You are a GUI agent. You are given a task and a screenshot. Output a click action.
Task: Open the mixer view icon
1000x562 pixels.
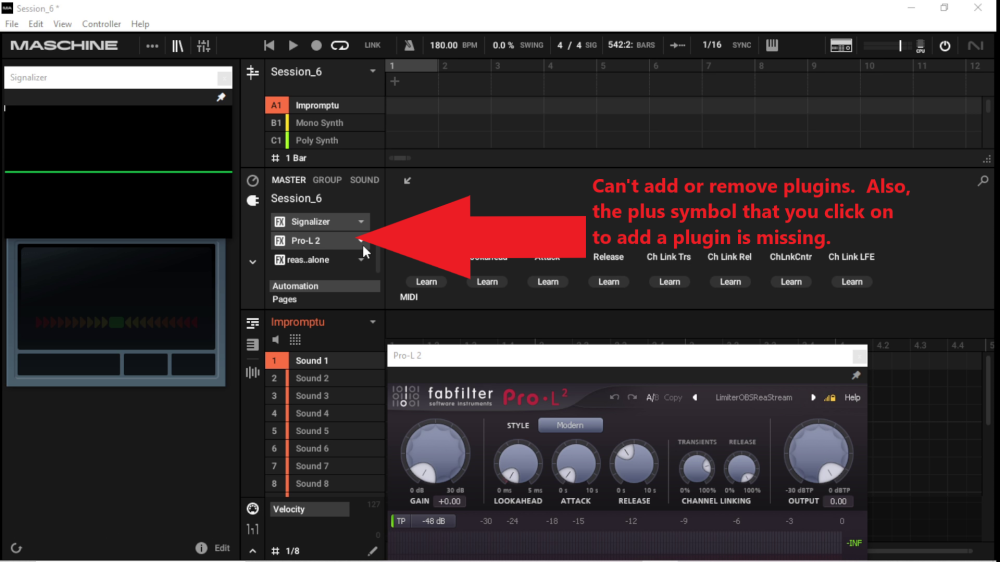[x=203, y=46]
